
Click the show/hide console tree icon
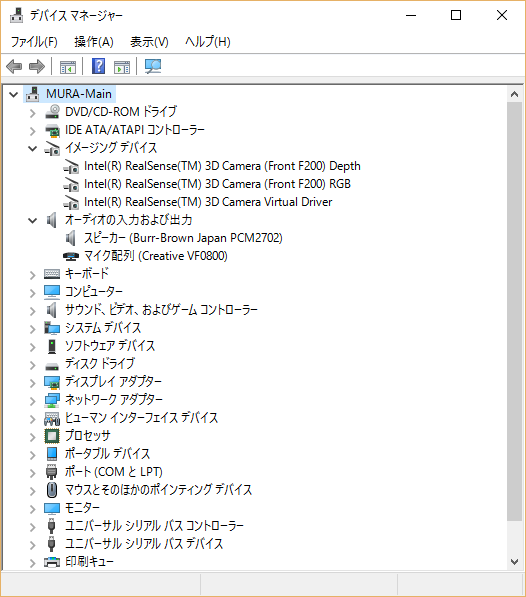[68, 67]
